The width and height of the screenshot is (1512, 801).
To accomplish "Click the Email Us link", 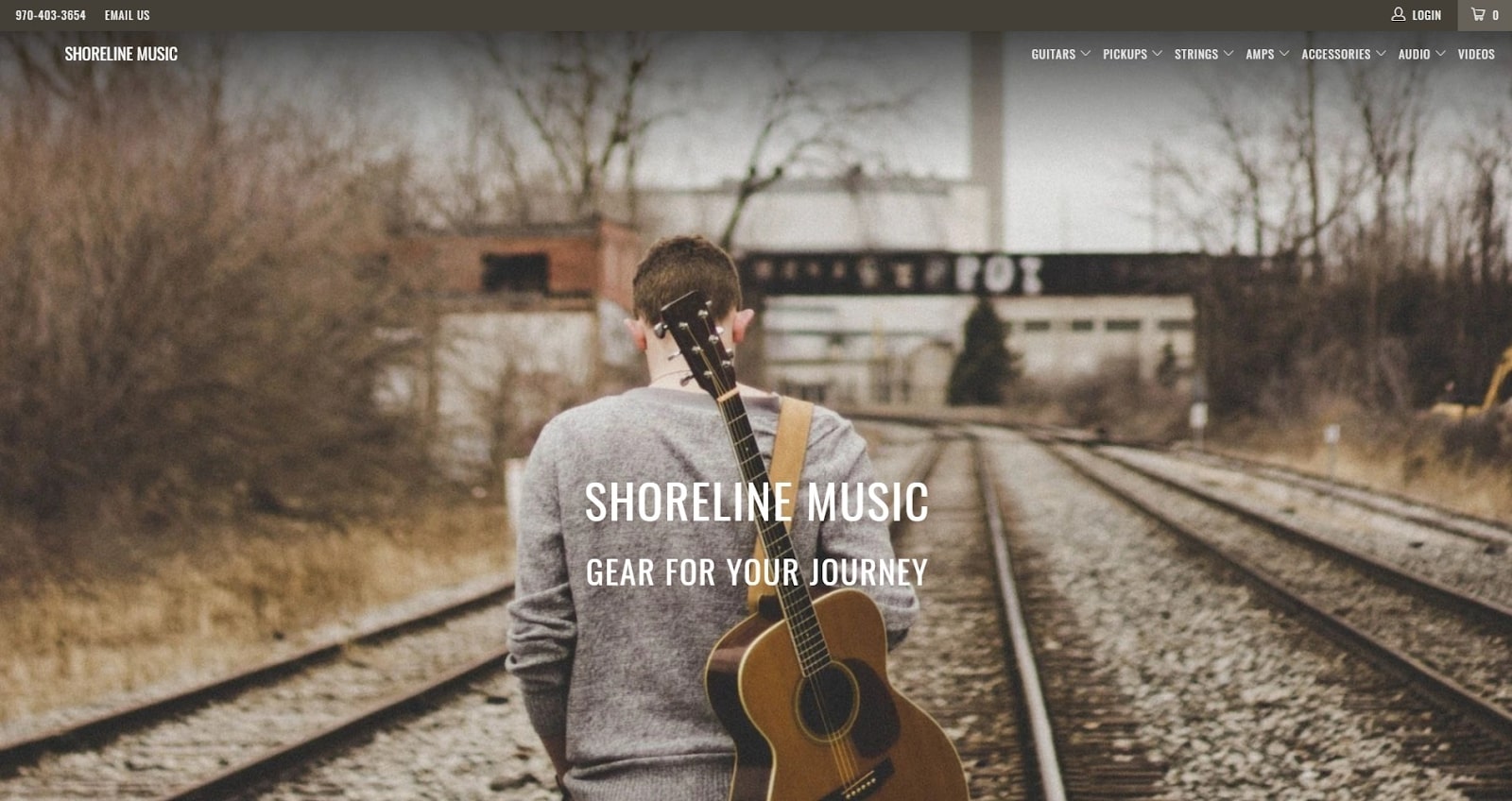I will click(127, 15).
